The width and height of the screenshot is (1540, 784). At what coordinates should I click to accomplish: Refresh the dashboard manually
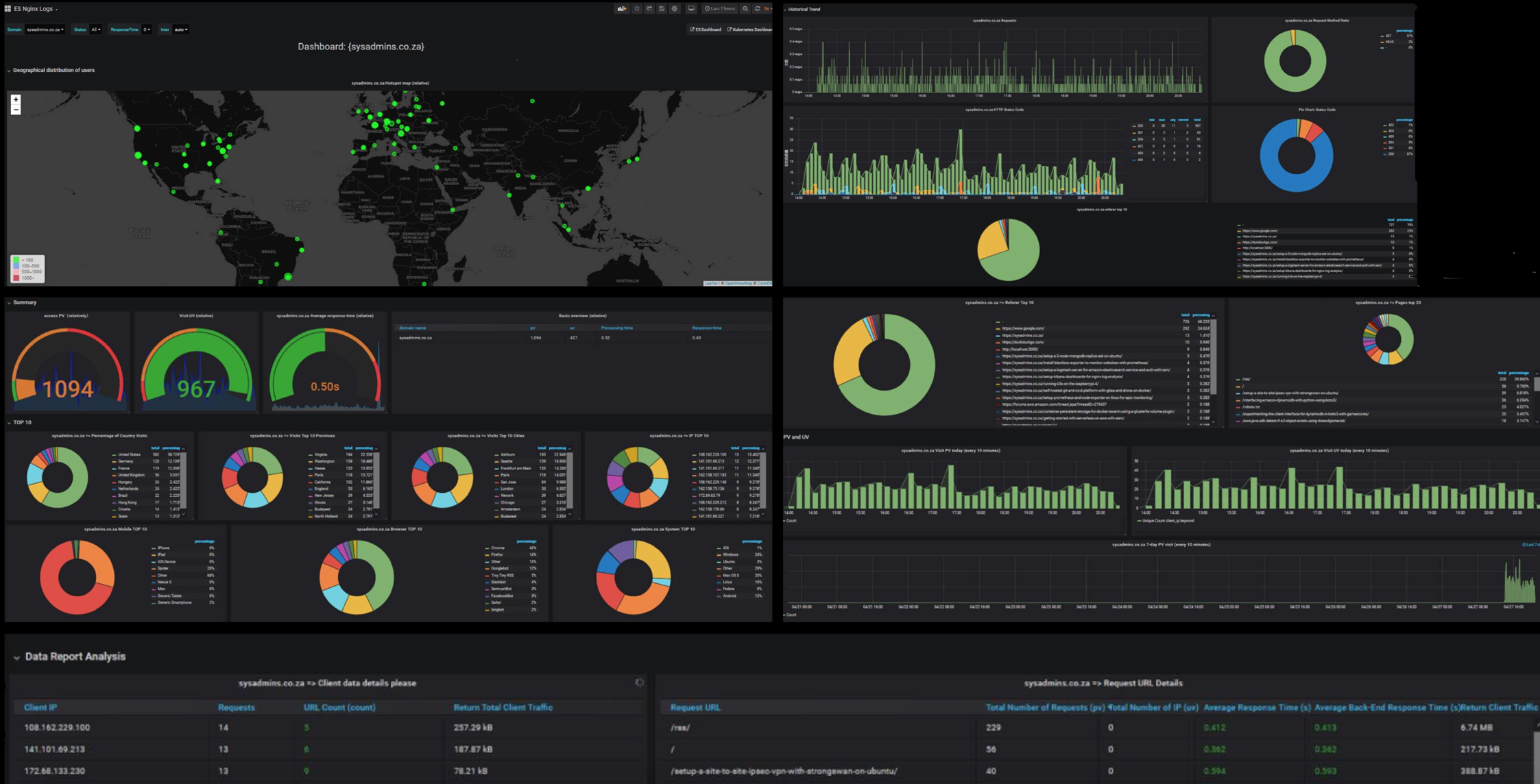[x=758, y=9]
